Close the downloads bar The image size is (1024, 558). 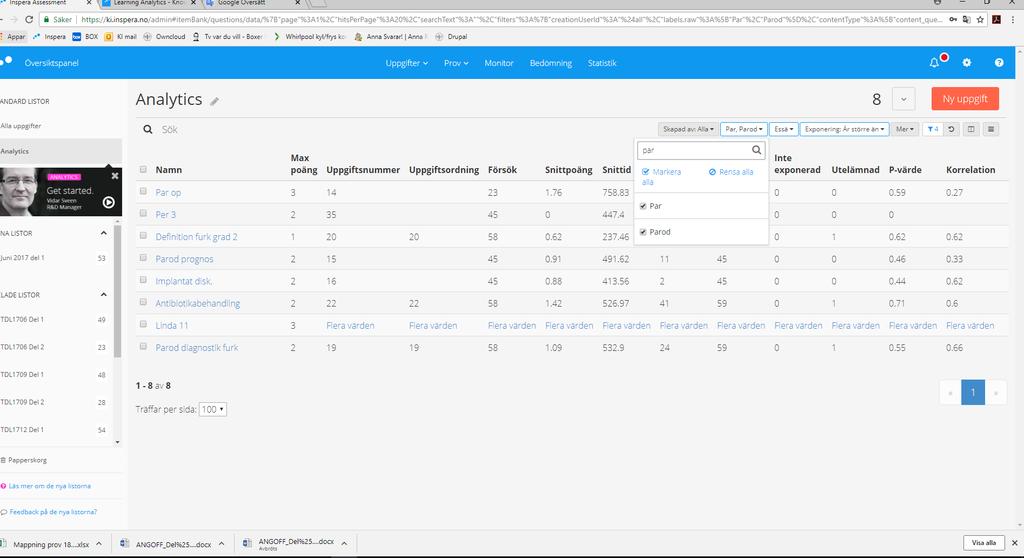(x=1014, y=543)
